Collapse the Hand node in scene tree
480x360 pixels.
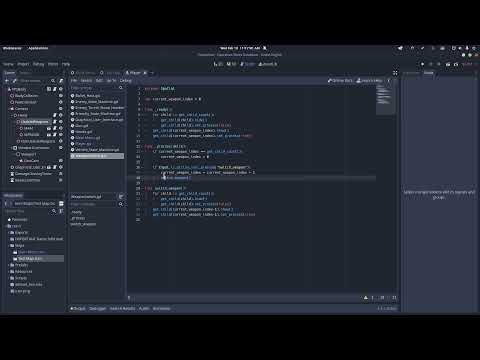point(12,115)
